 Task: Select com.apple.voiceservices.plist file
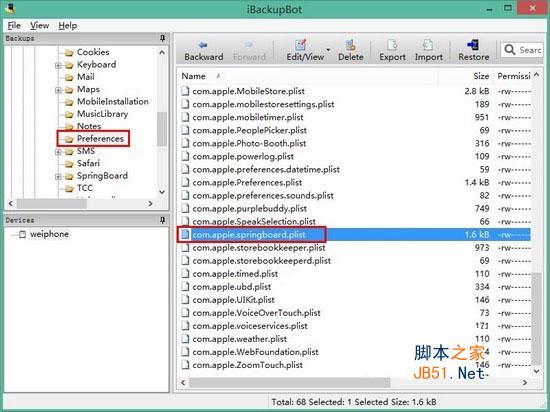click(250, 326)
